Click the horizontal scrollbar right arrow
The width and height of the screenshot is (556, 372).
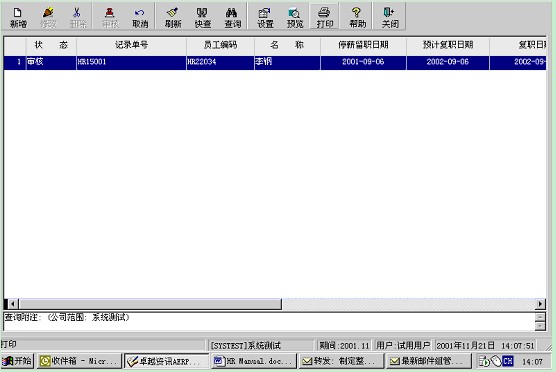pyautogui.click(x=540, y=304)
